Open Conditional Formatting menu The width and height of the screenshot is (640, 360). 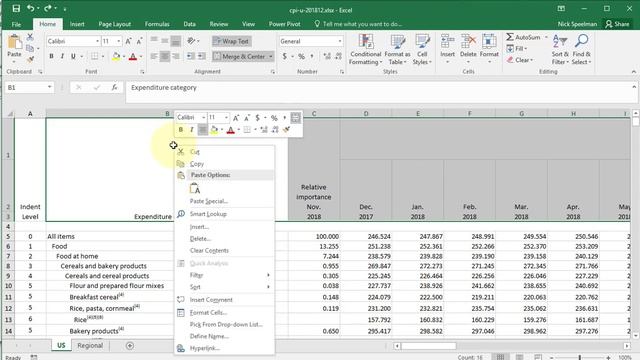[365, 49]
